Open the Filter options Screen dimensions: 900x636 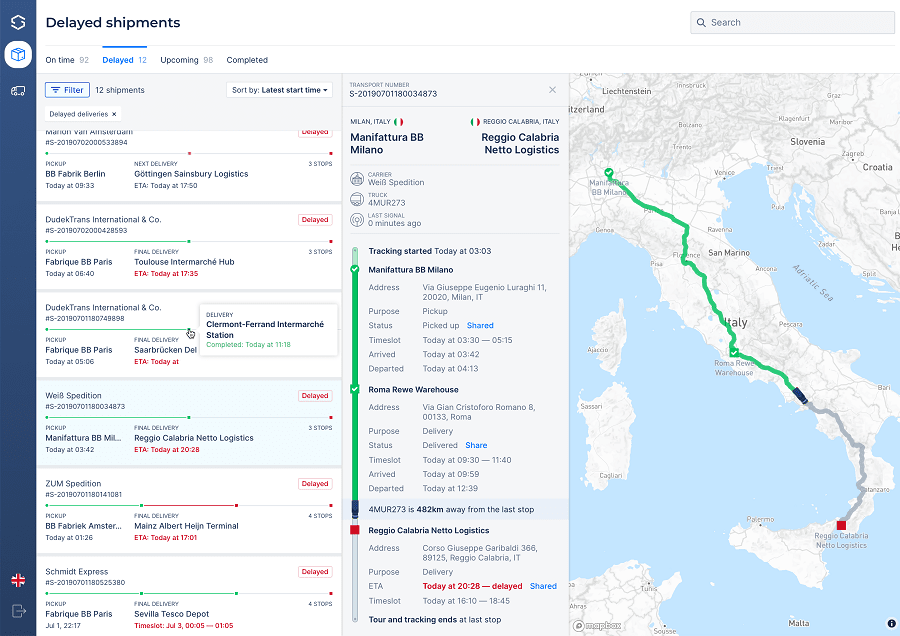coord(66,89)
